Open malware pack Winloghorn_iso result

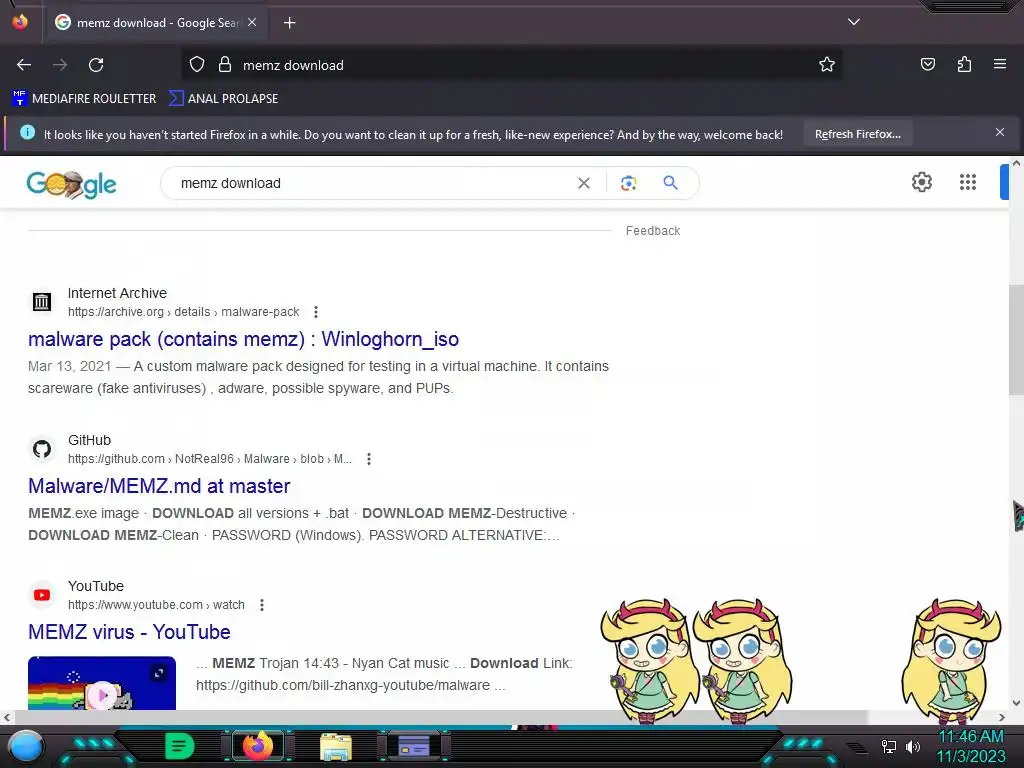tap(244, 339)
